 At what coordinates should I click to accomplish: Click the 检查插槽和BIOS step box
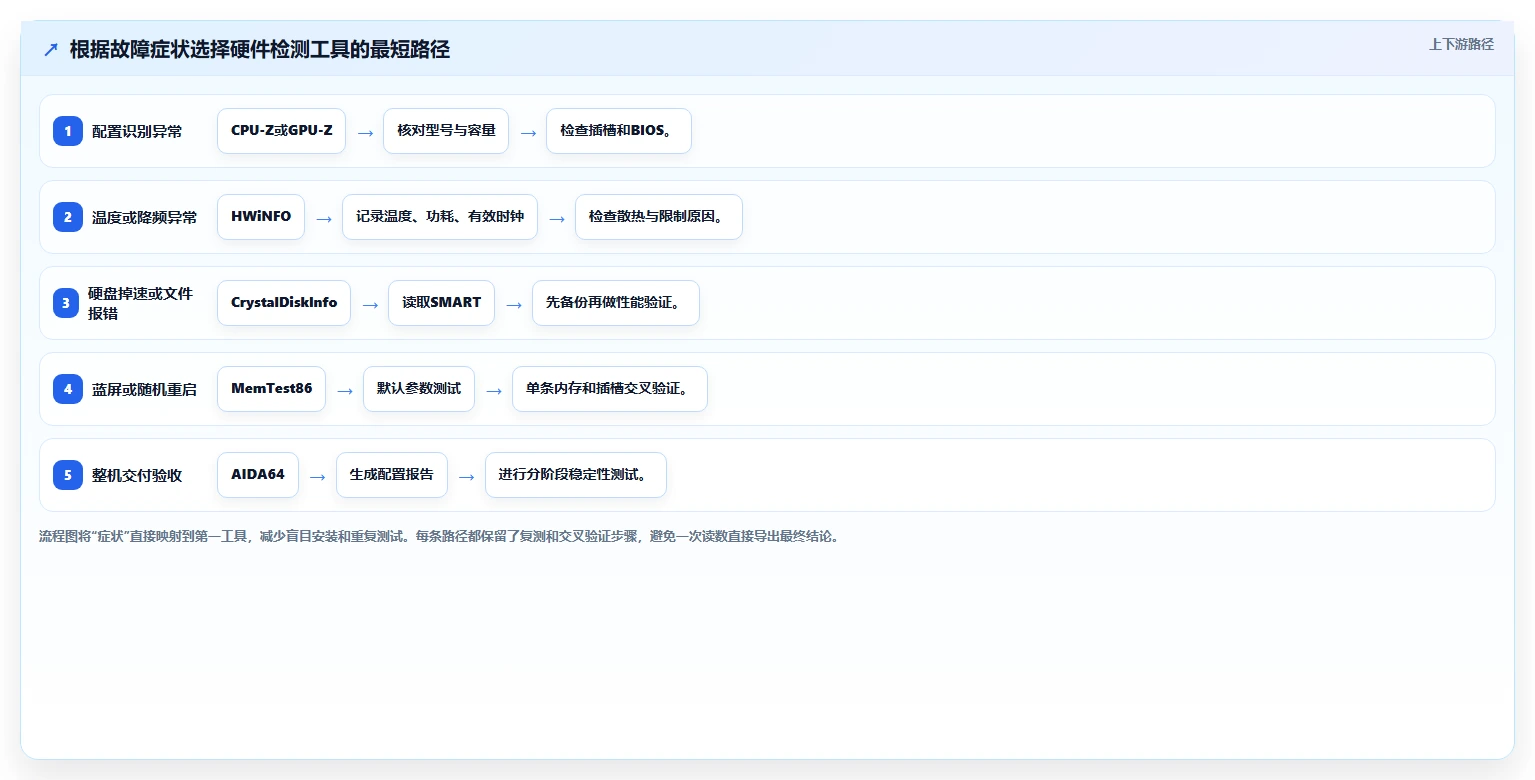click(x=619, y=131)
